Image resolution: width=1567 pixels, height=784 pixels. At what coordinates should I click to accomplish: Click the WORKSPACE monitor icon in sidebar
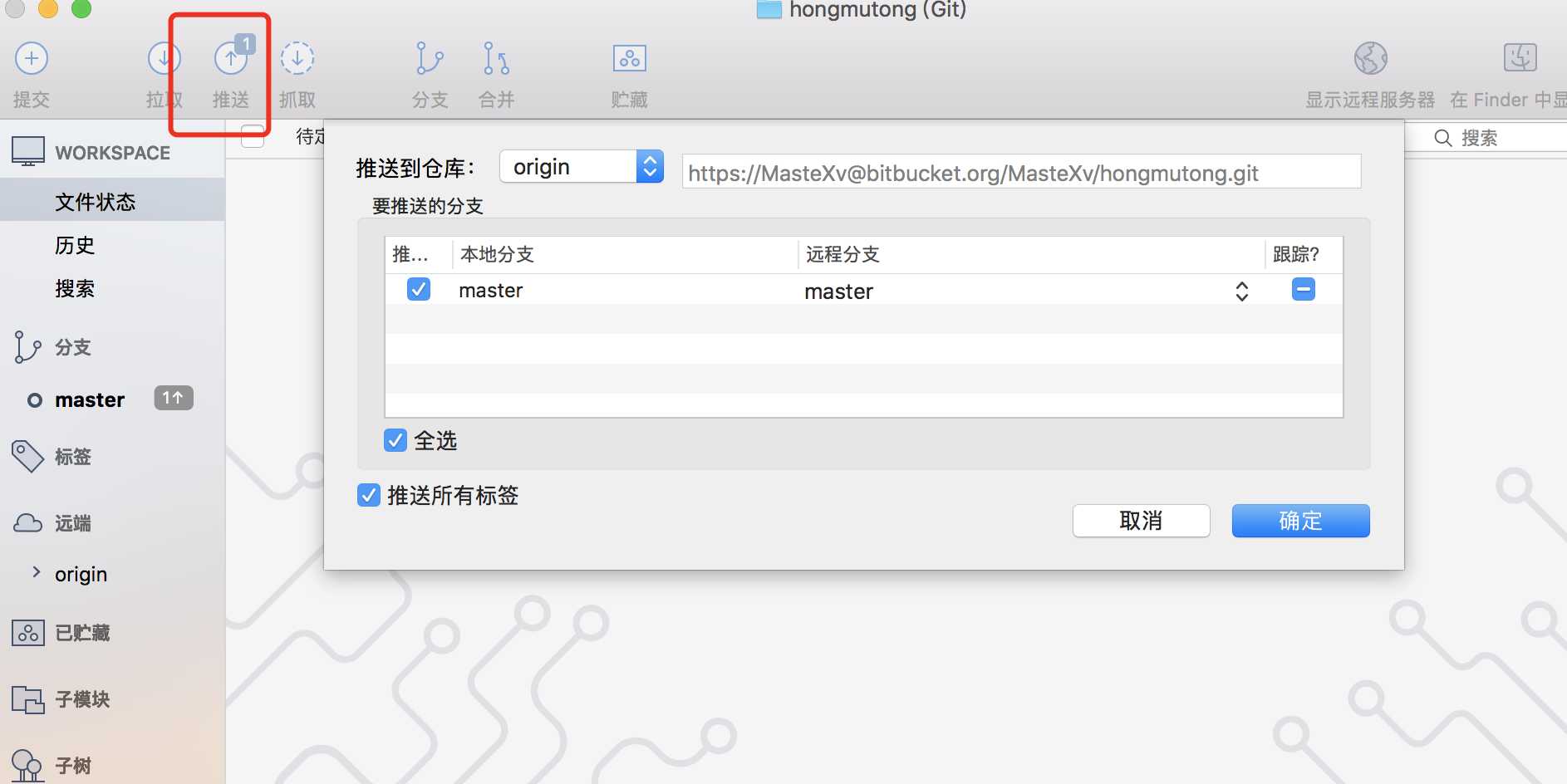[28, 152]
